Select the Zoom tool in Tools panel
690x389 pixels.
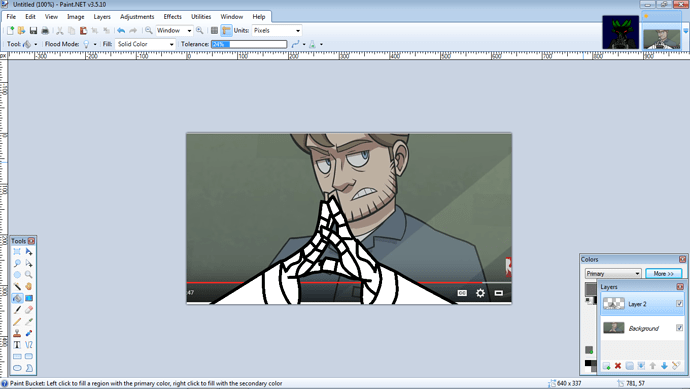click(x=29, y=275)
